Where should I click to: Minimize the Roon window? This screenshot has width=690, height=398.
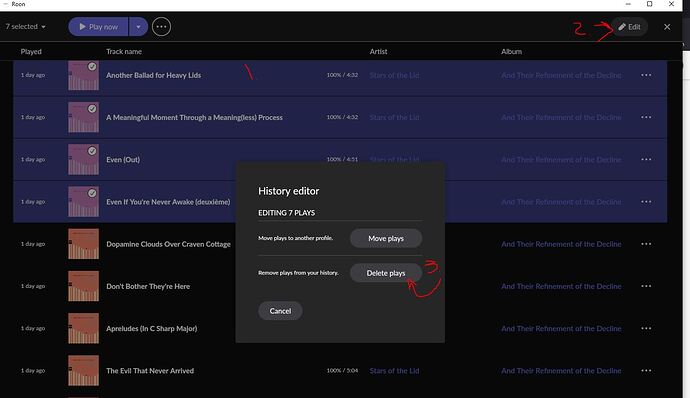click(628, 4)
